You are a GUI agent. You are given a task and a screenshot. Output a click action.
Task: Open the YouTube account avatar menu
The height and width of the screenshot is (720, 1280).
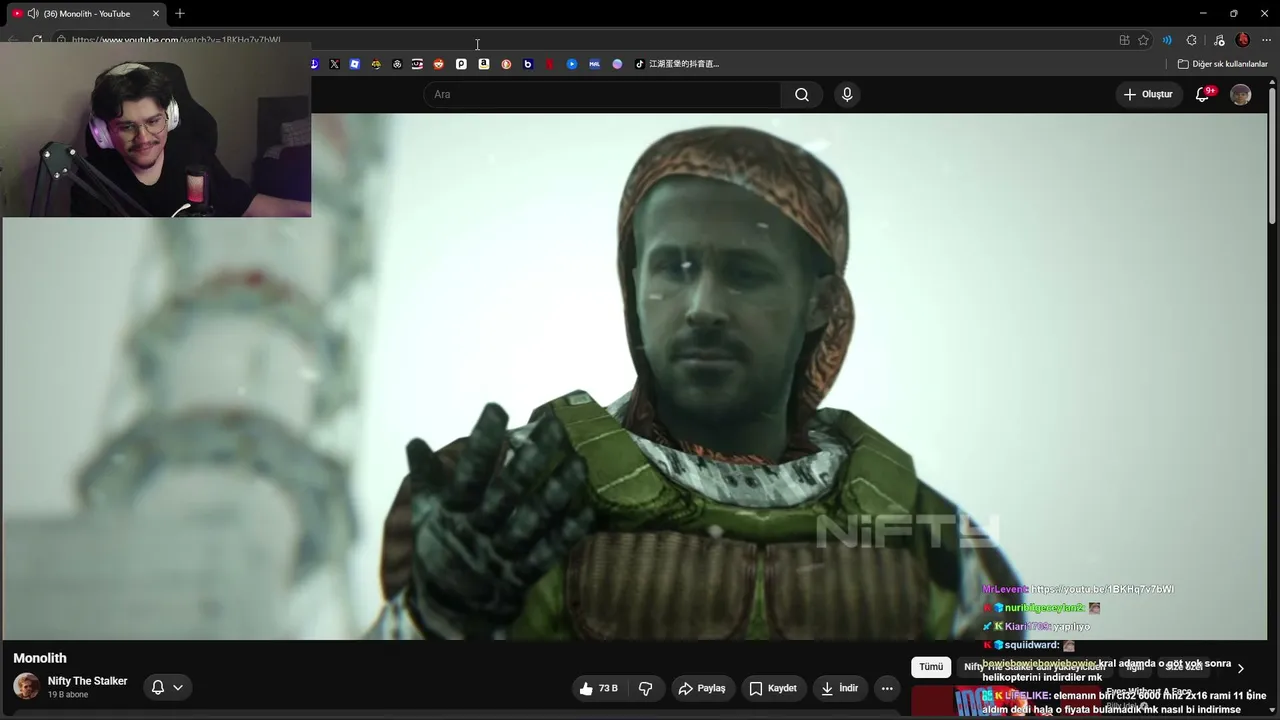(x=1241, y=94)
